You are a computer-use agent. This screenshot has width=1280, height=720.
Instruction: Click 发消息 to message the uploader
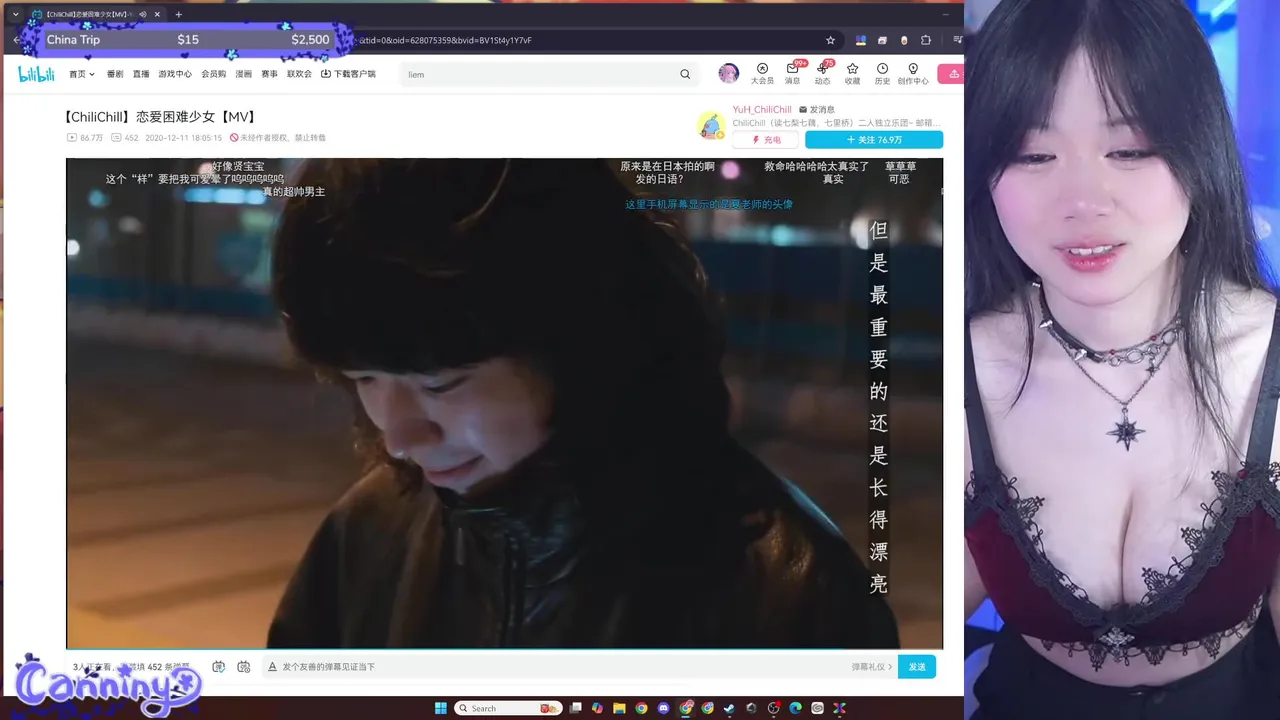coord(816,109)
